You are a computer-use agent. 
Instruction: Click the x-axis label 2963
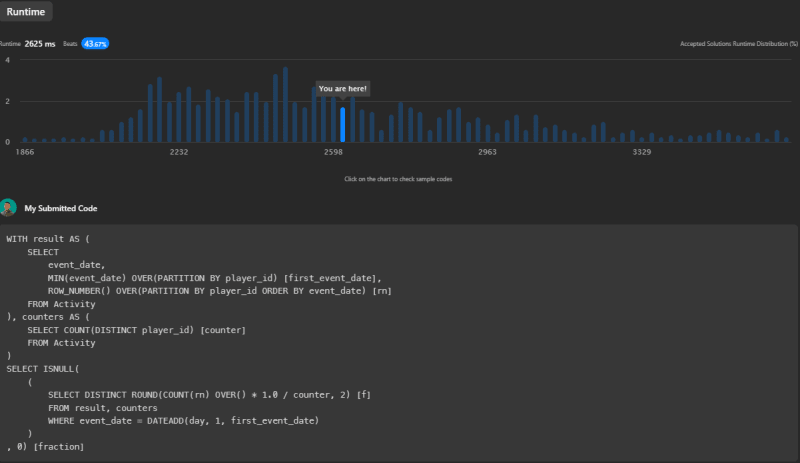tap(487, 152)
